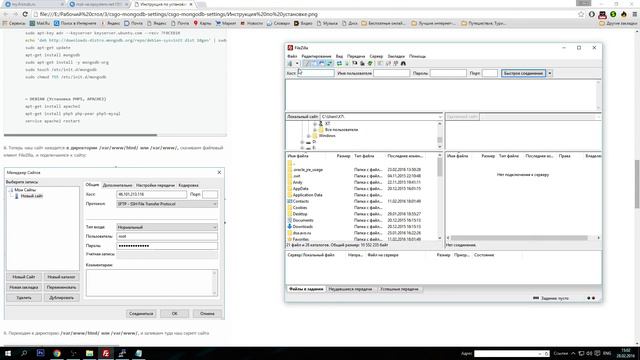Viewport: 640px width, 360px height.
Task: Open the FileZilla Site Manager icon
Action: (x=290, y=63)
